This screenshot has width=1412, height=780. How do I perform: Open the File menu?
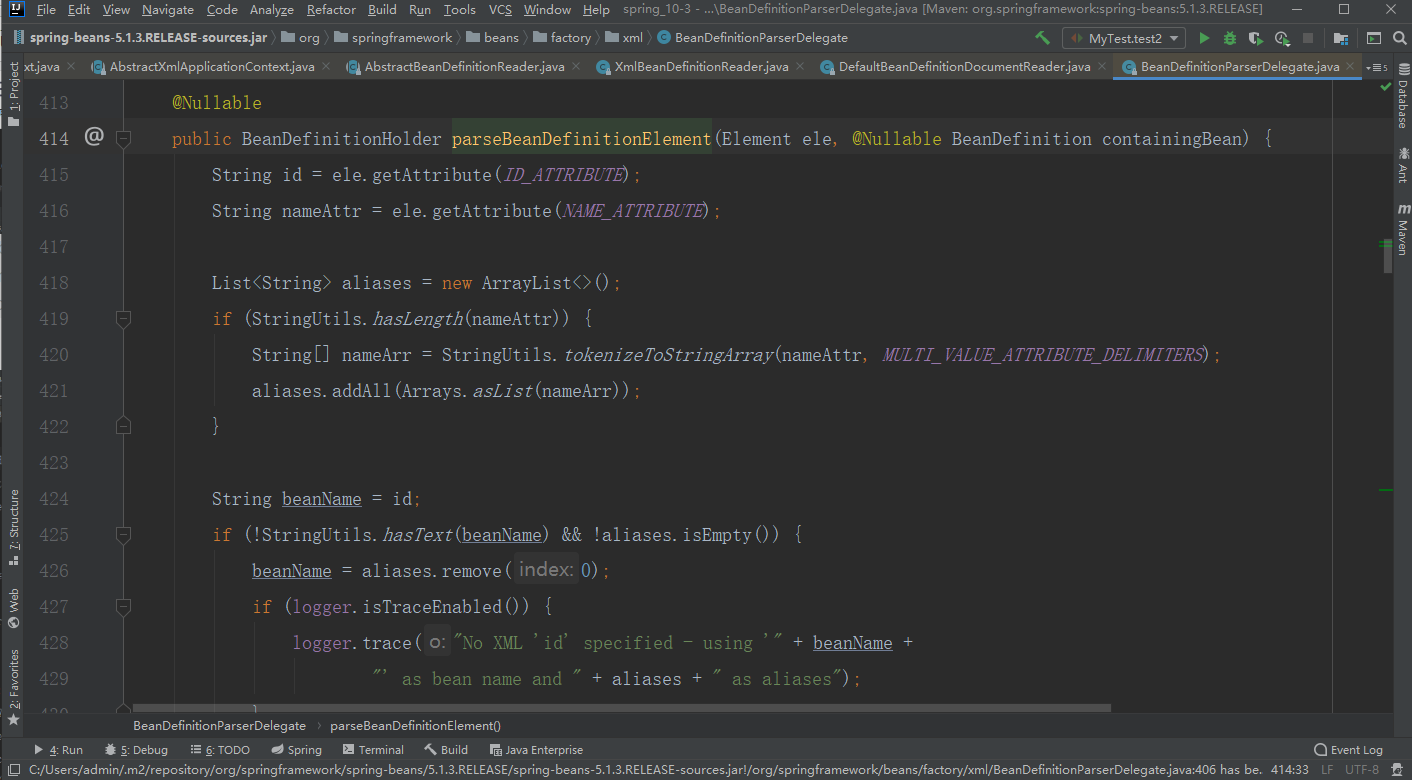coord(46,9)
